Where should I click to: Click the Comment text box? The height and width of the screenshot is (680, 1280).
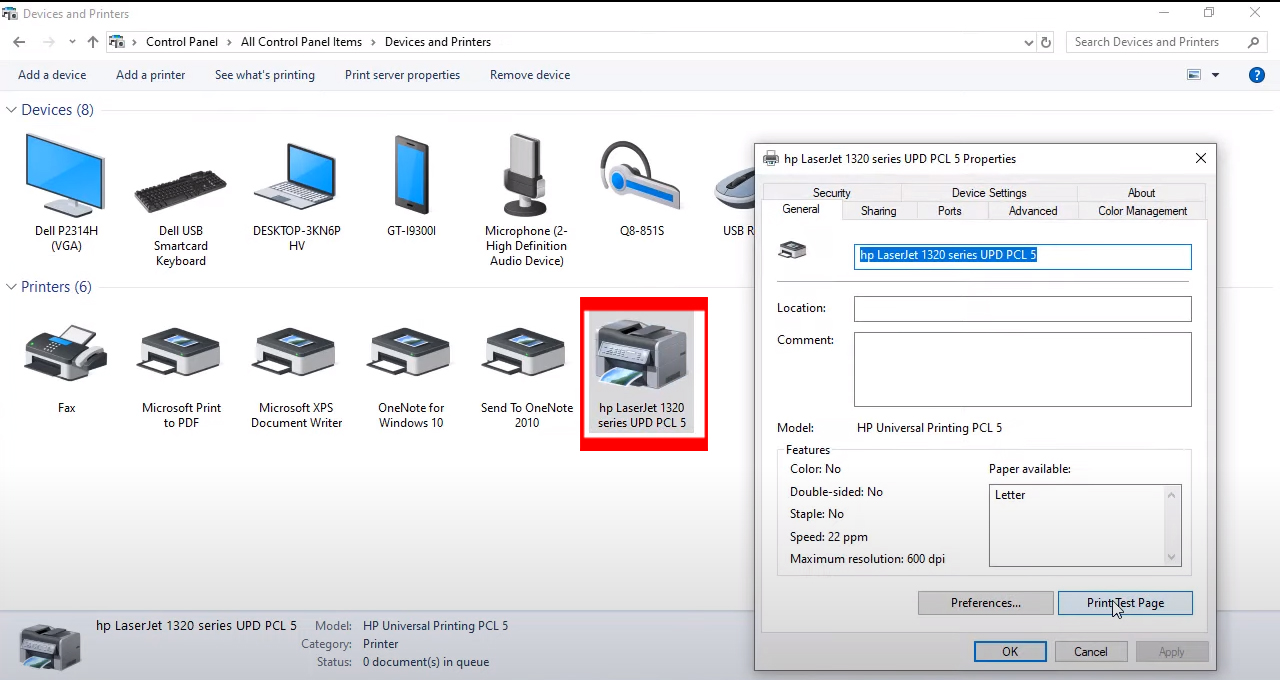[x=1022, y=370]
